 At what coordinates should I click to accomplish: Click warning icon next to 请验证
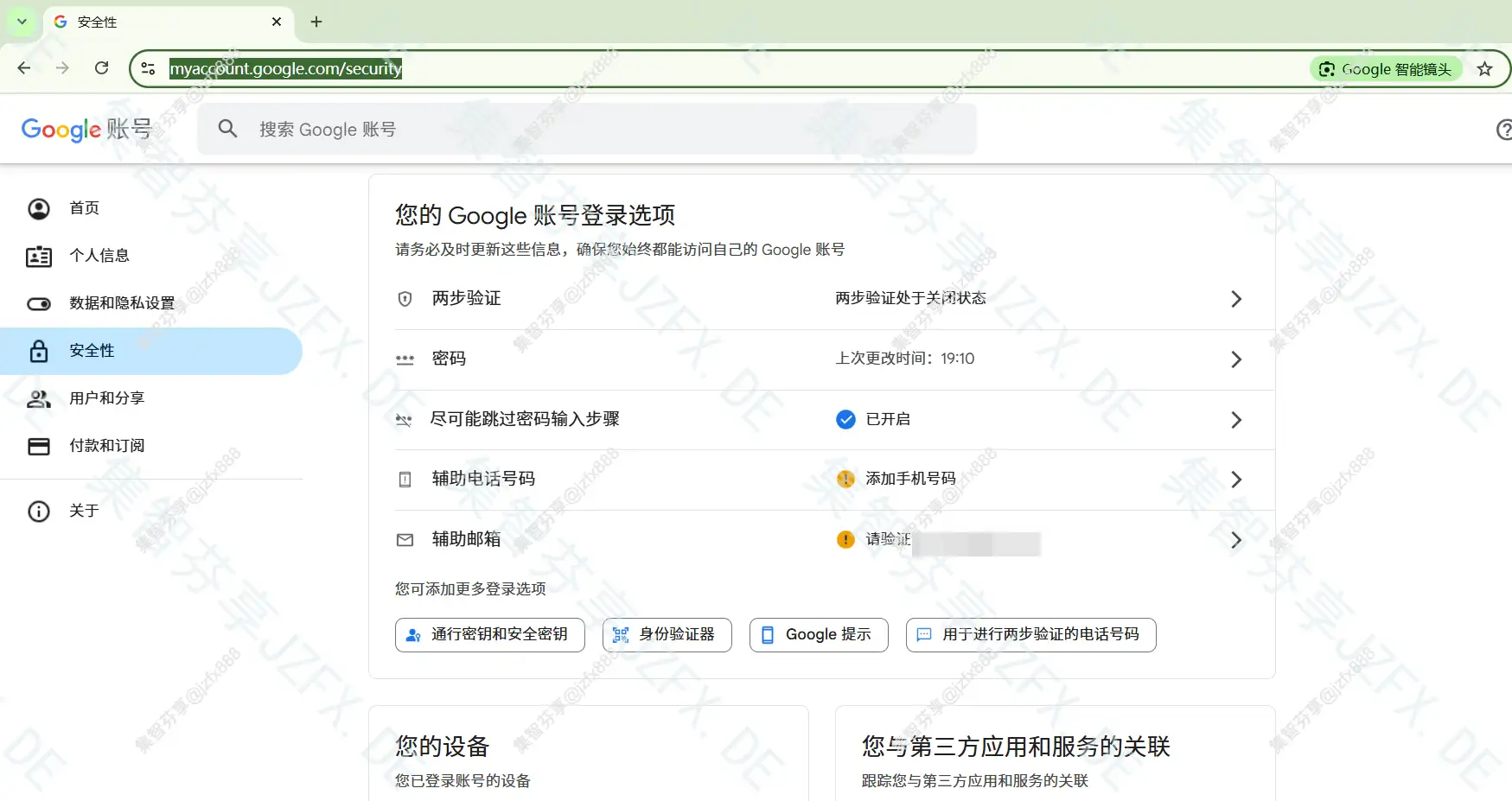[845, 539]
